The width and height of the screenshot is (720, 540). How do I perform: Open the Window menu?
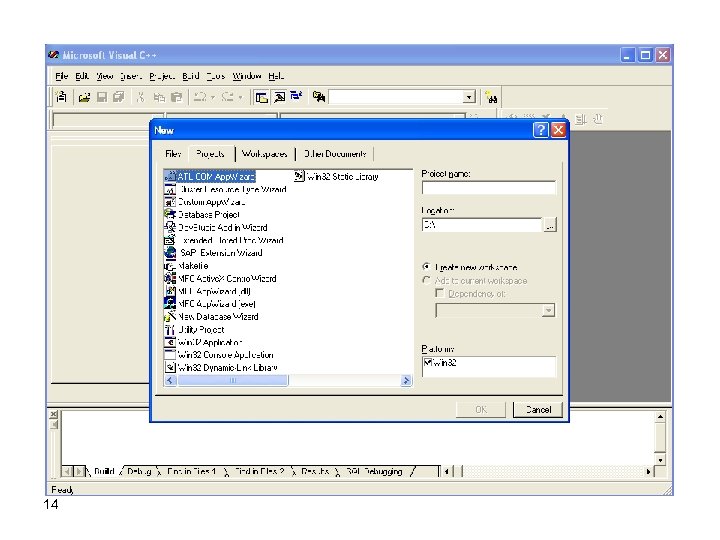pos(247,76)
